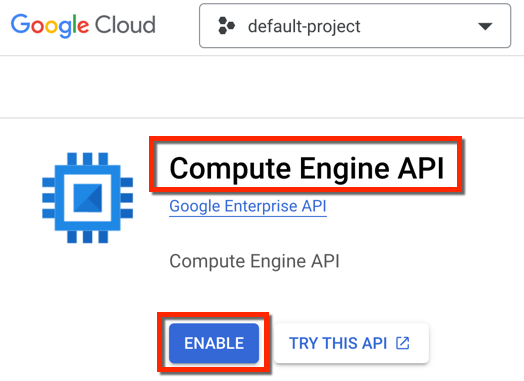The width and height of the screenshot is (524, 381).
Task: Click the project hexagon icon
Action: (226, 26)
